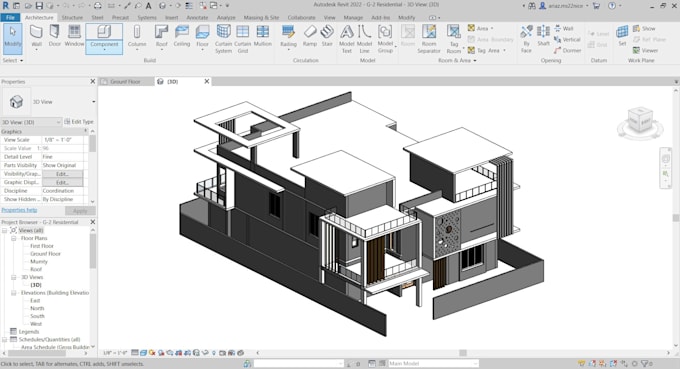Screen dimensions: 680x369
Task: Collapse the 3D Views tree node
Action: 14,277
